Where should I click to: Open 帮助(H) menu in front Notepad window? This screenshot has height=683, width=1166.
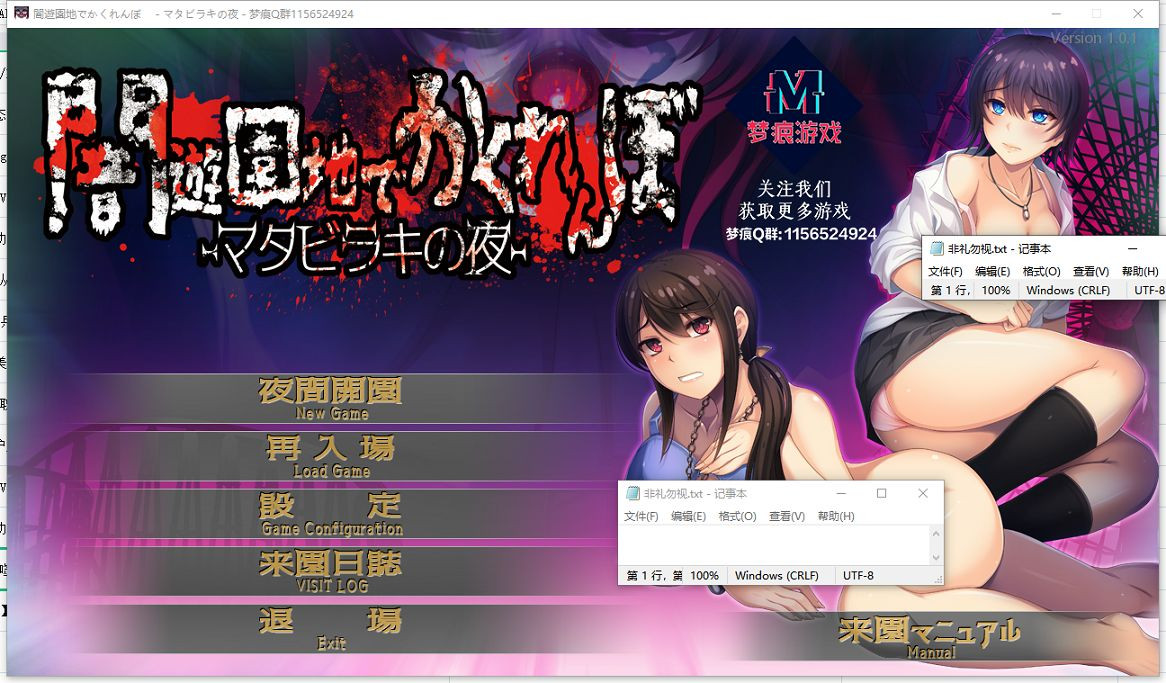click(836, 516)
